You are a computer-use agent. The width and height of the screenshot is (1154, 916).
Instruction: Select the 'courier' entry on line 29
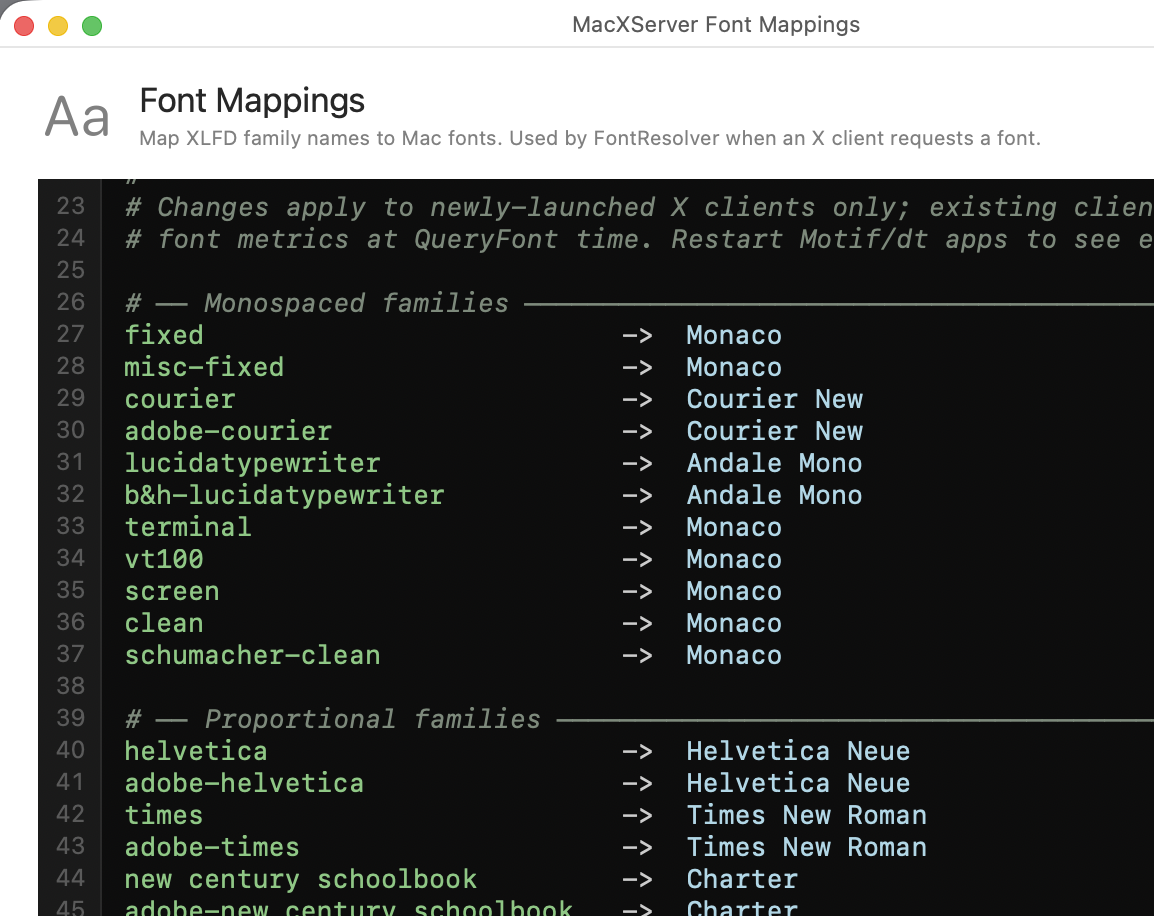pyautogui.click(x=180, y=399)
